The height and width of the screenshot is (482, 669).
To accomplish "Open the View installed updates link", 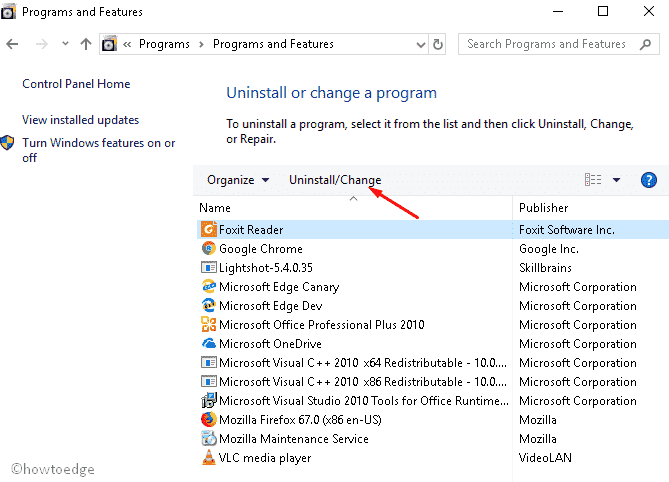I will 81,120.
